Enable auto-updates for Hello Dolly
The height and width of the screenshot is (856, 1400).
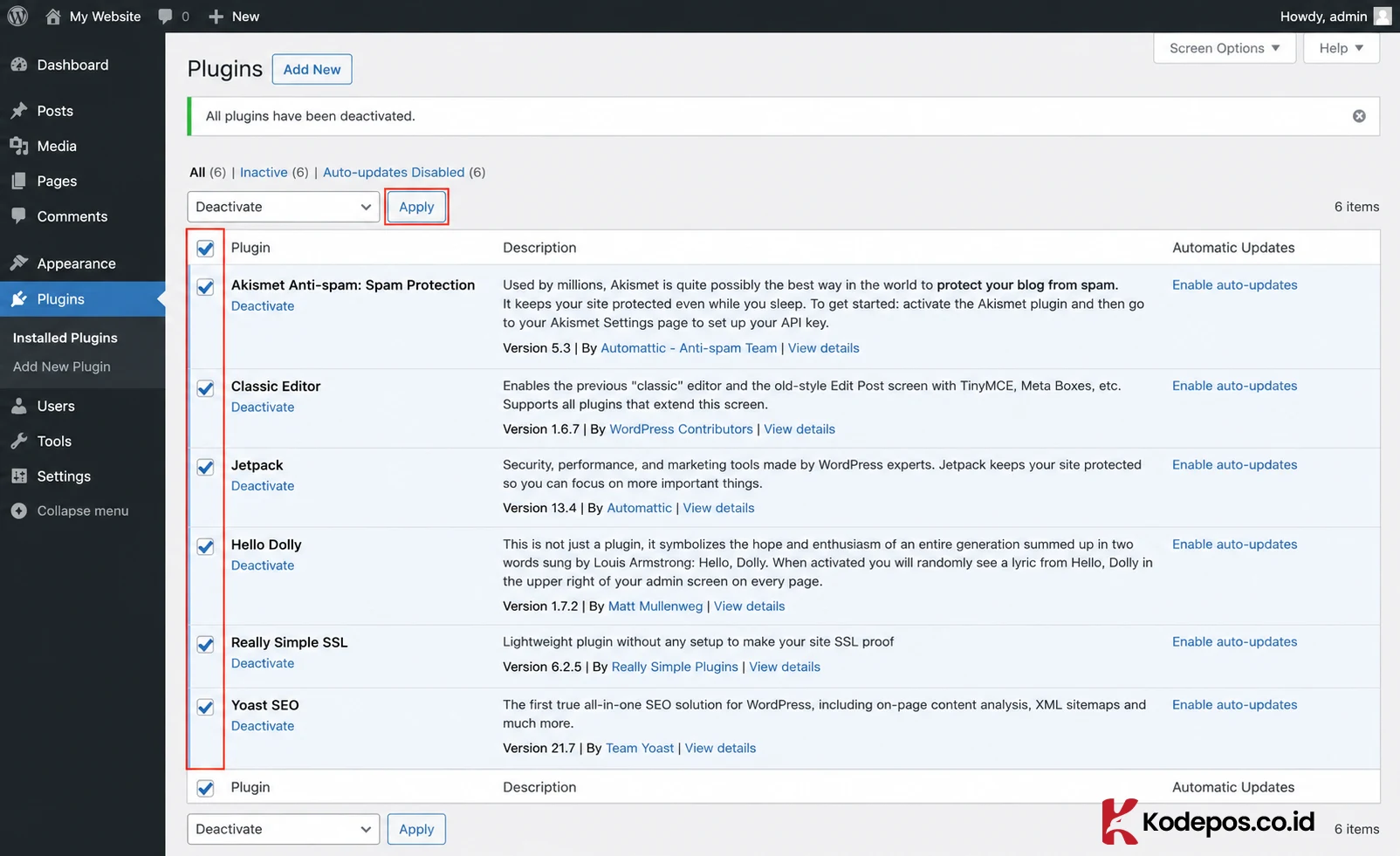click(1234, 544)
